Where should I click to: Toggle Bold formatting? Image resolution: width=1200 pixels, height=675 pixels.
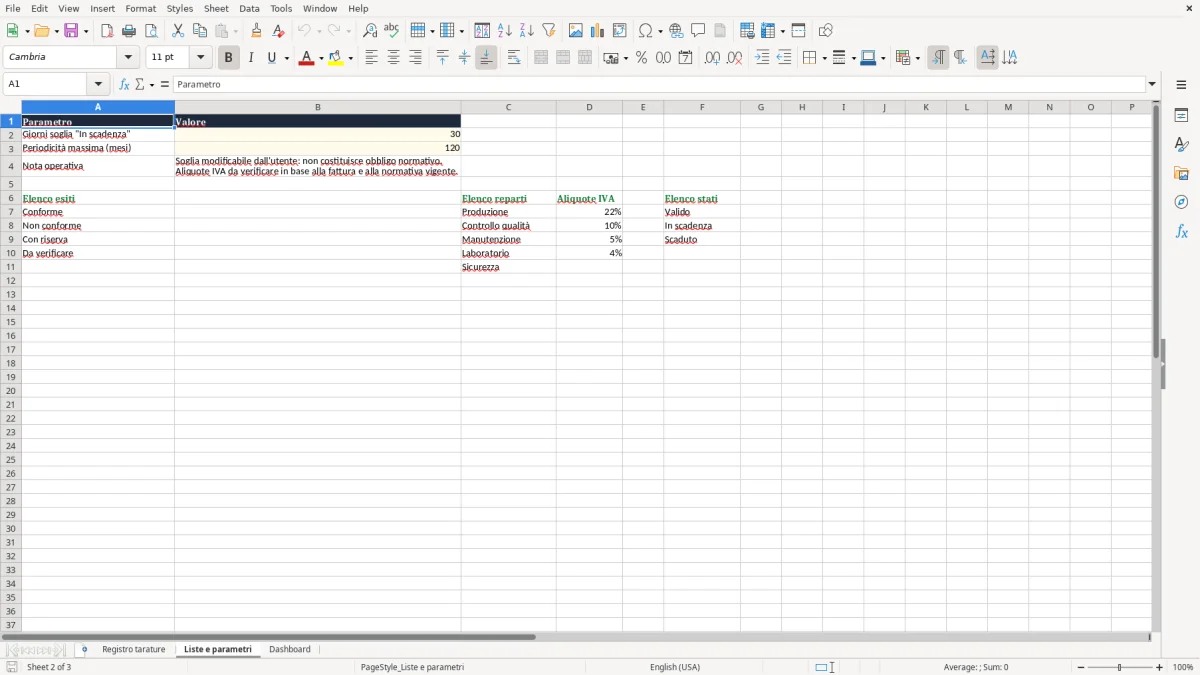[x=229, y=58]
